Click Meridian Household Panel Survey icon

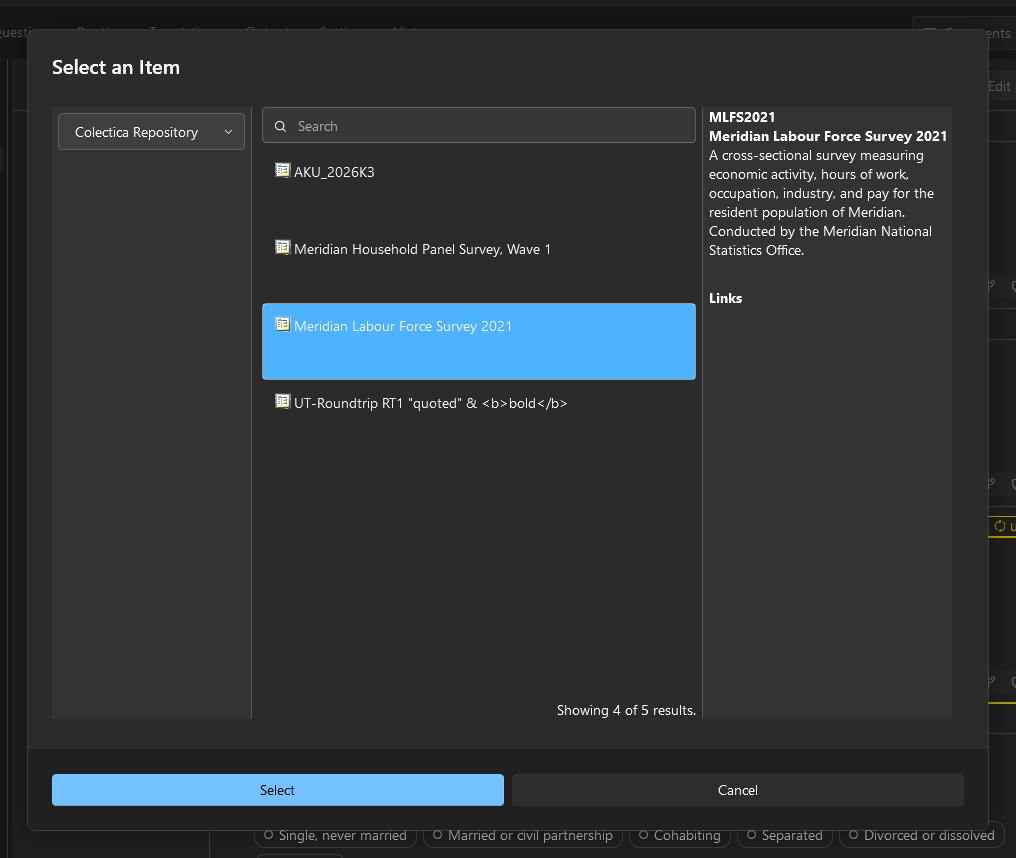283,248
